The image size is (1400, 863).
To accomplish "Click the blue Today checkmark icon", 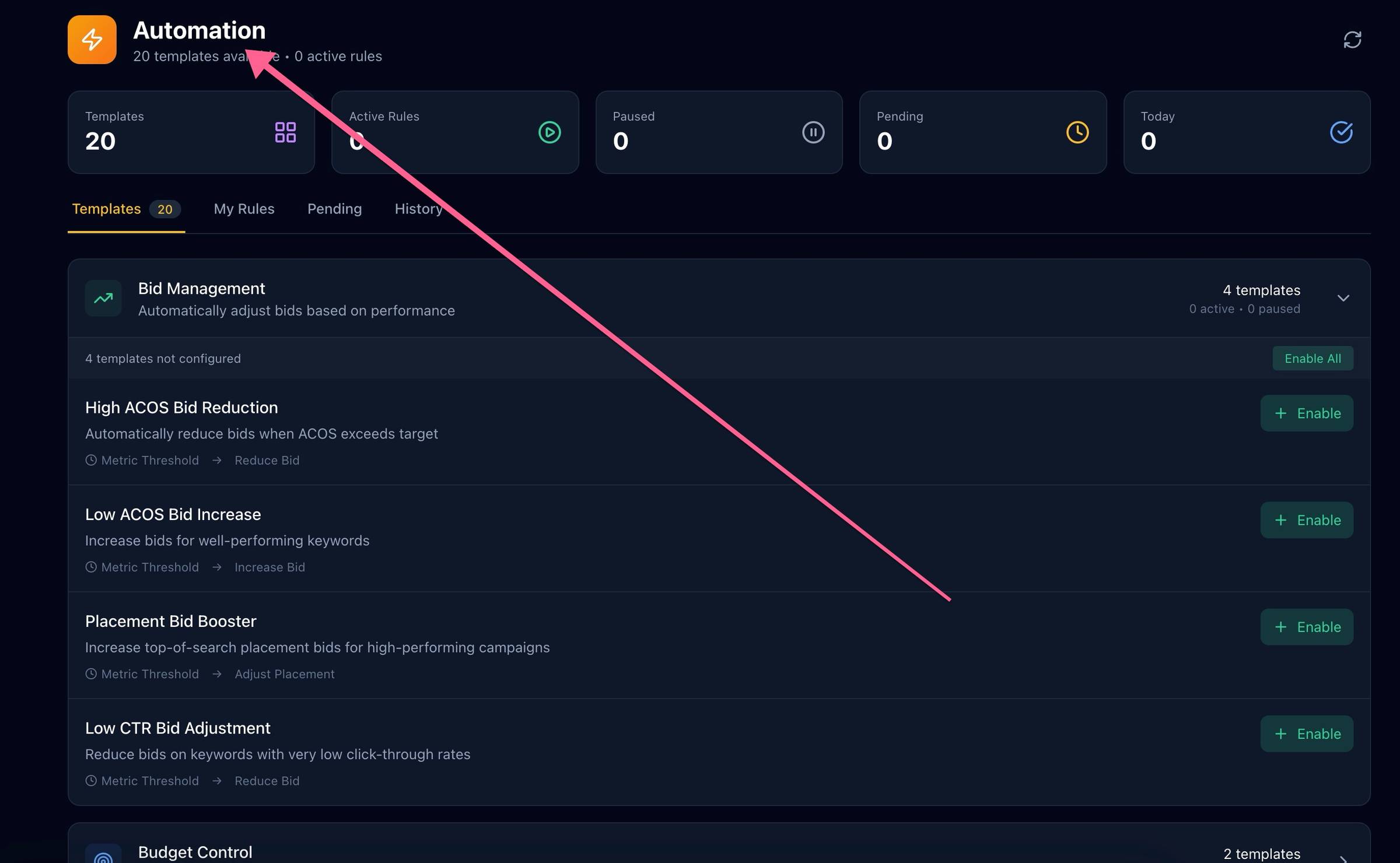I will coord(1341,132).
